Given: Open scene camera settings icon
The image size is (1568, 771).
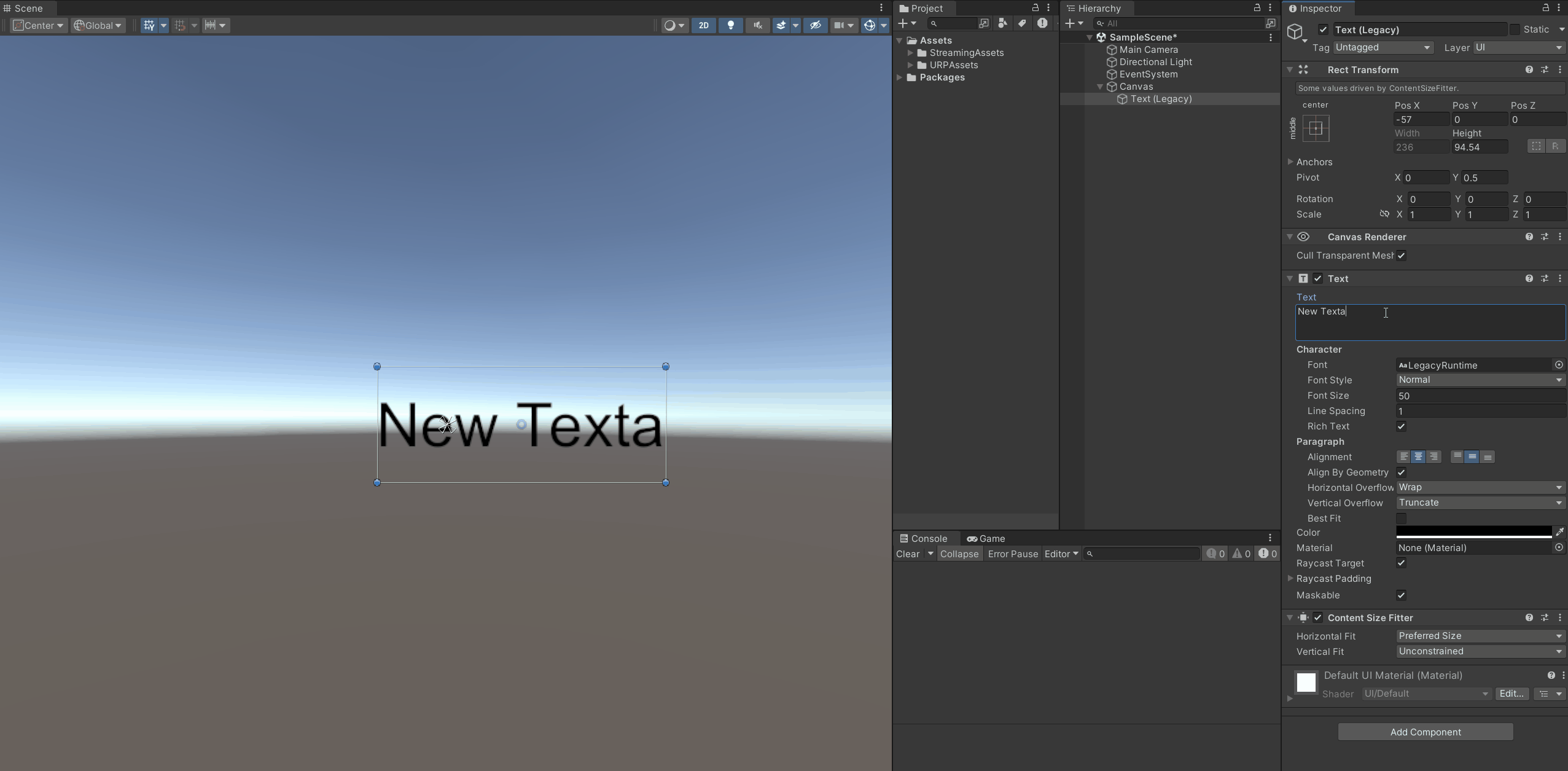Looking at the screenshot, I should click(x=839, y=25).
